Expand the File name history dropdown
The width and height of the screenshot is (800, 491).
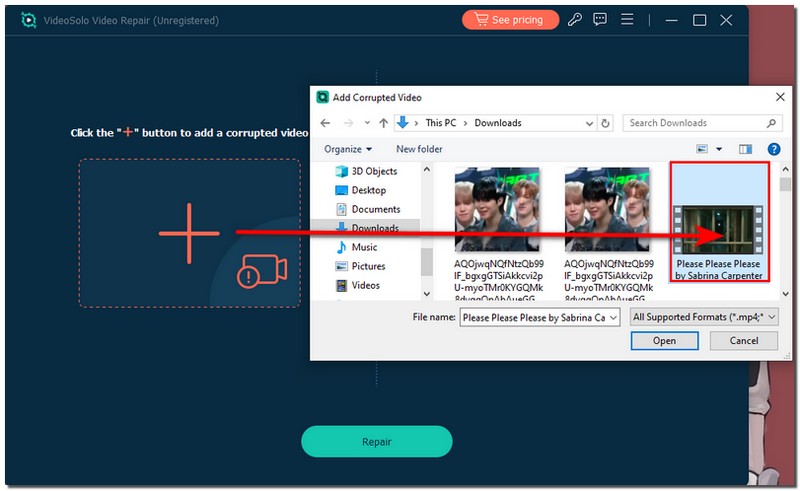coord(613,317)
